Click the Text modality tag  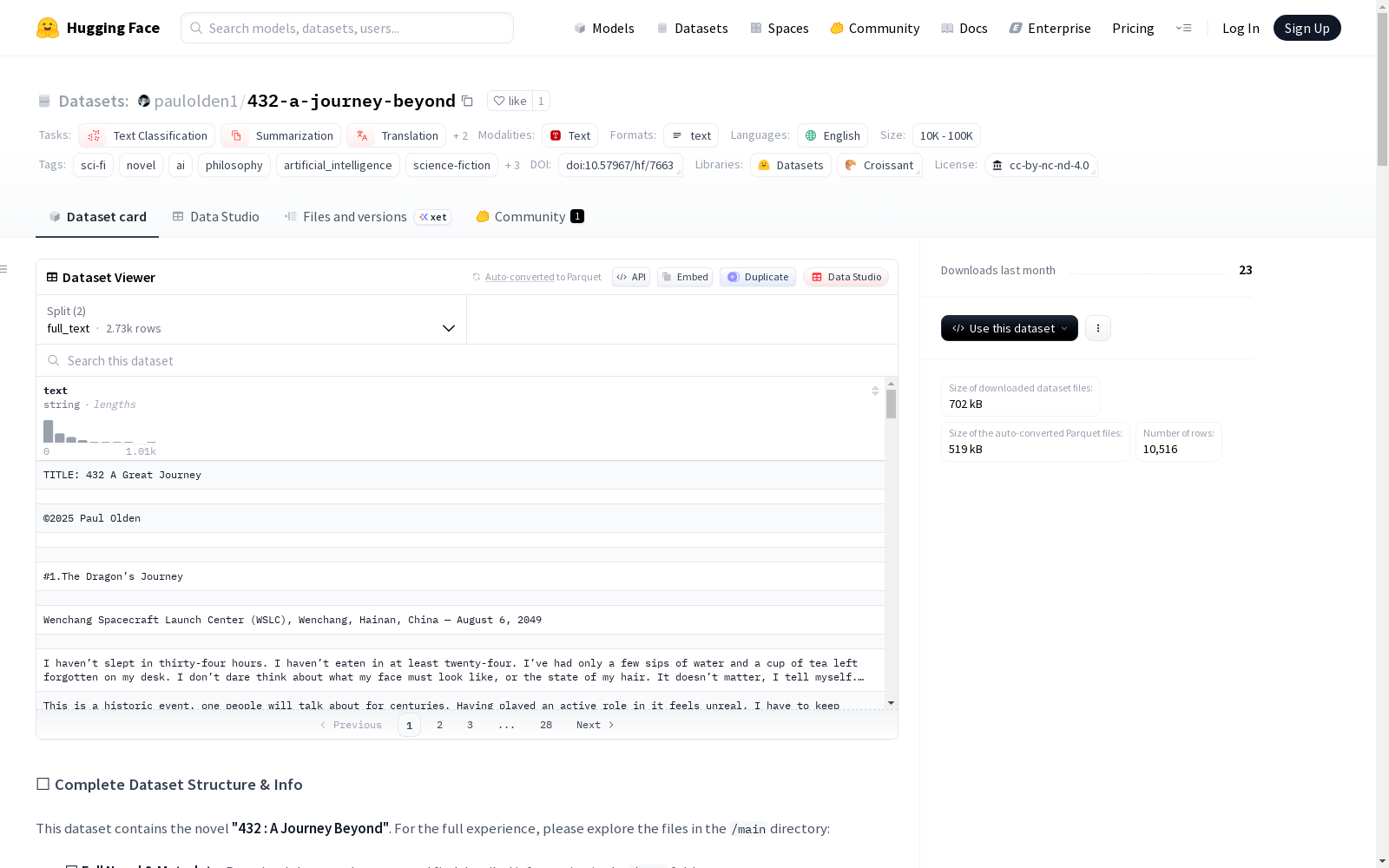coord(569,135)
